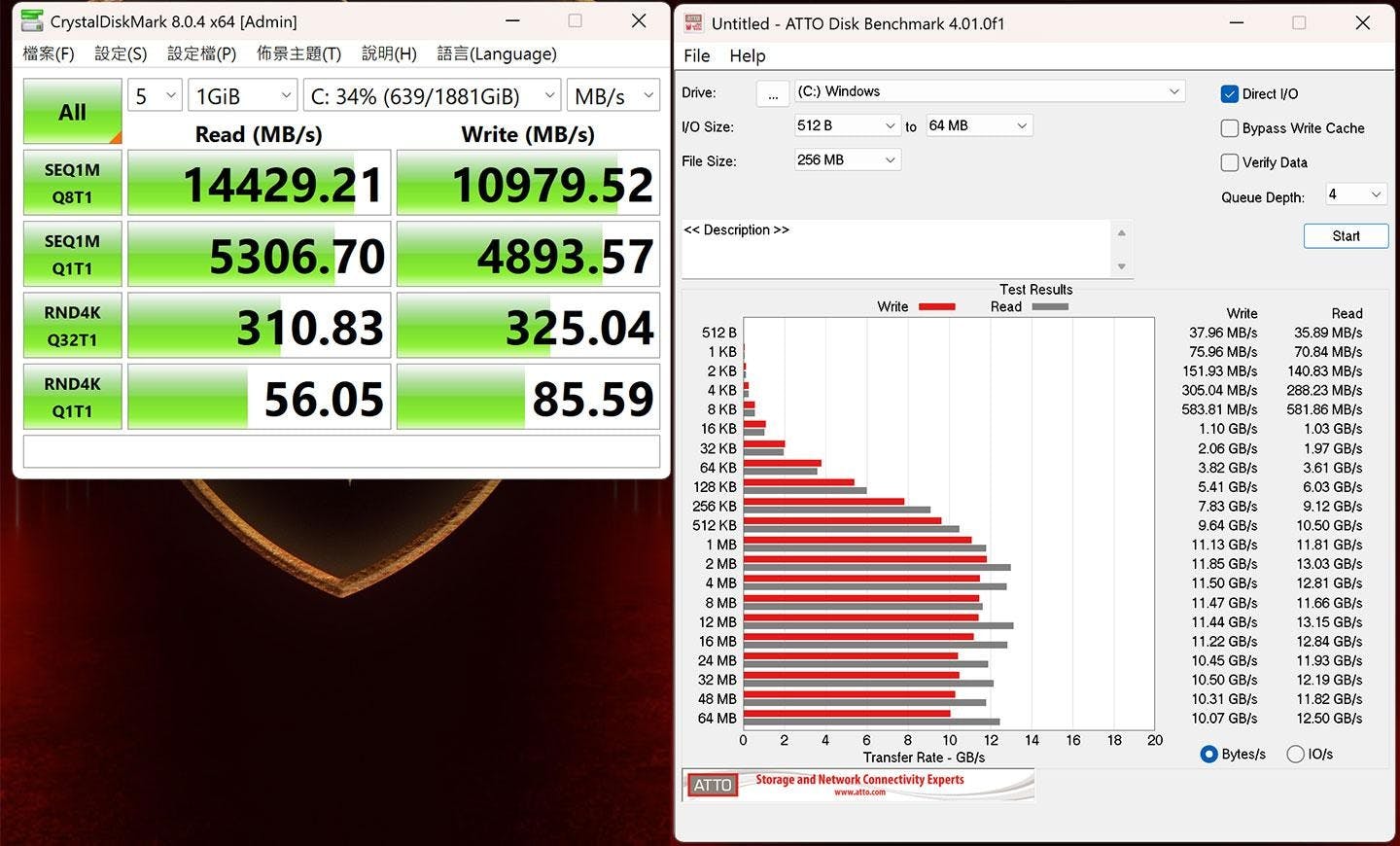The width and height of the screenshot is (1400, 846).
Task: Click the RND4K Q32T1 write result 325.04
Action: 528,326
